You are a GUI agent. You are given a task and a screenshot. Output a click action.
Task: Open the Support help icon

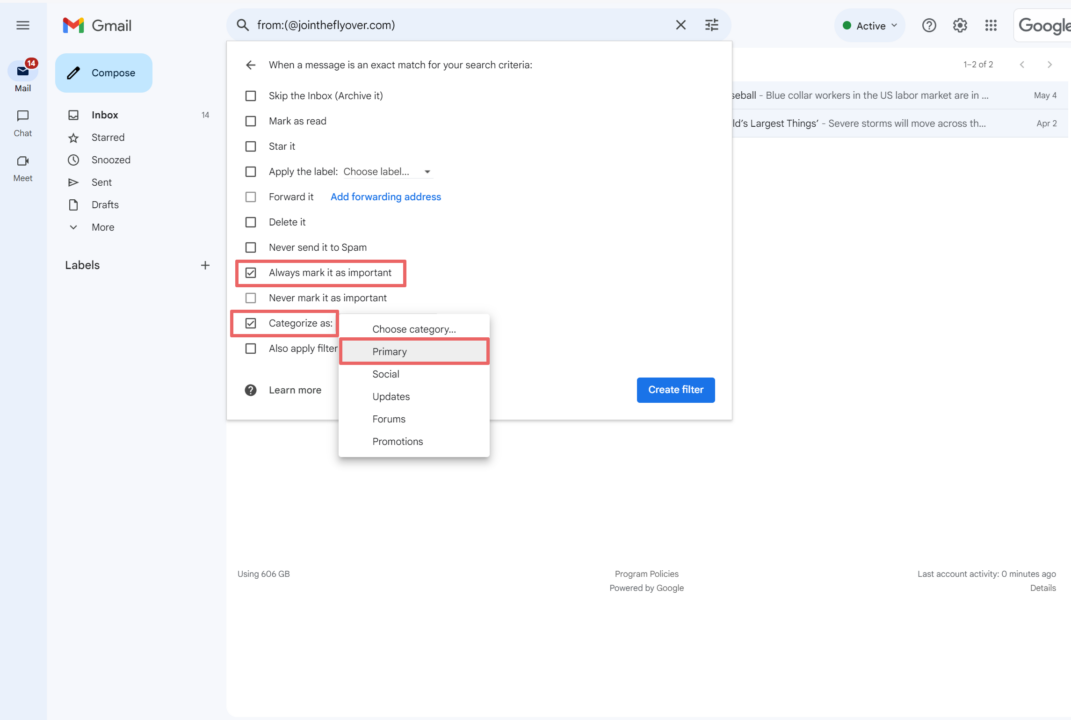(929, 25)
